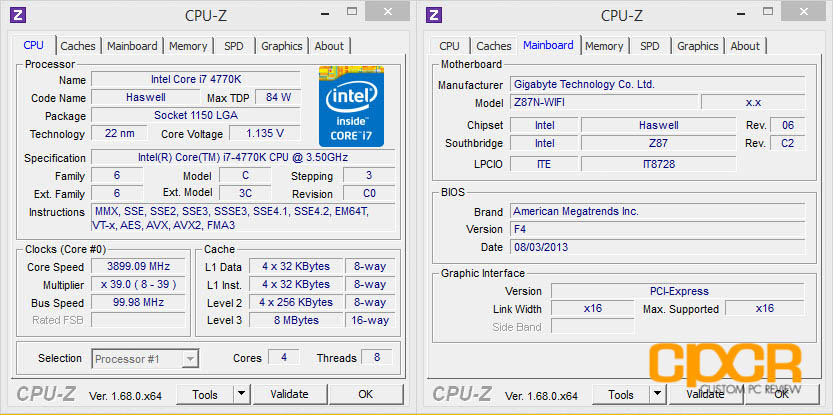833x415 pixels.
Task: Click Bus Speed value '99.98 MHz'
Action: [139, 302]
